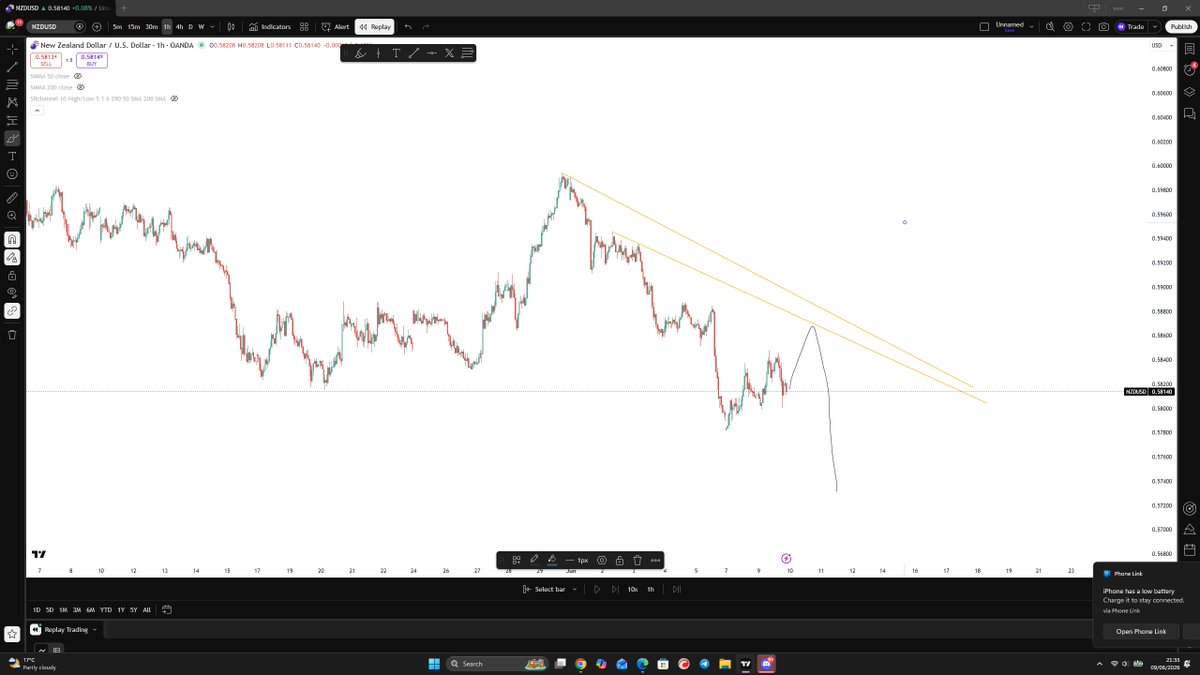The width and height of the screenshot is (1200, 675).
Task: Select the trend line tool
Action: pyautogui.click(x=12, y=67)
